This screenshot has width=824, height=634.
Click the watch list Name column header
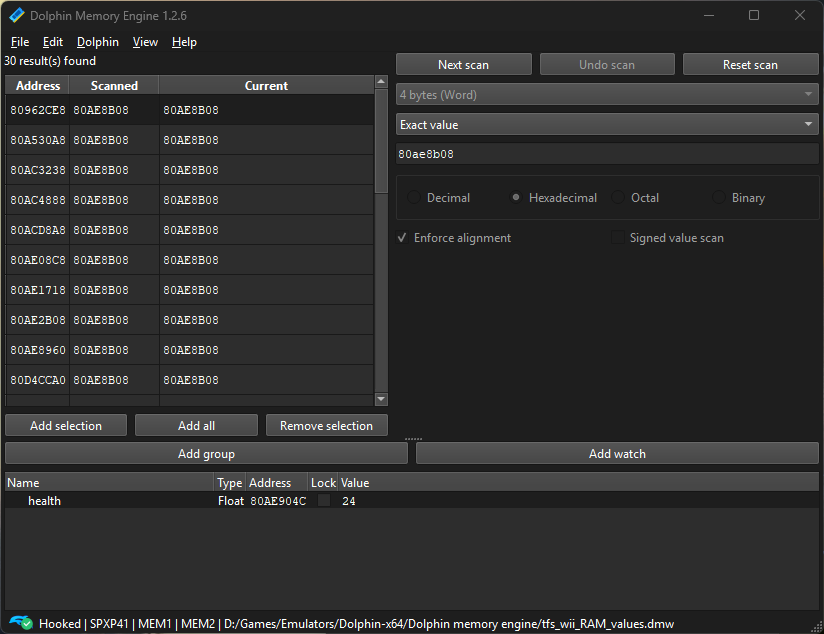[110, 483]
